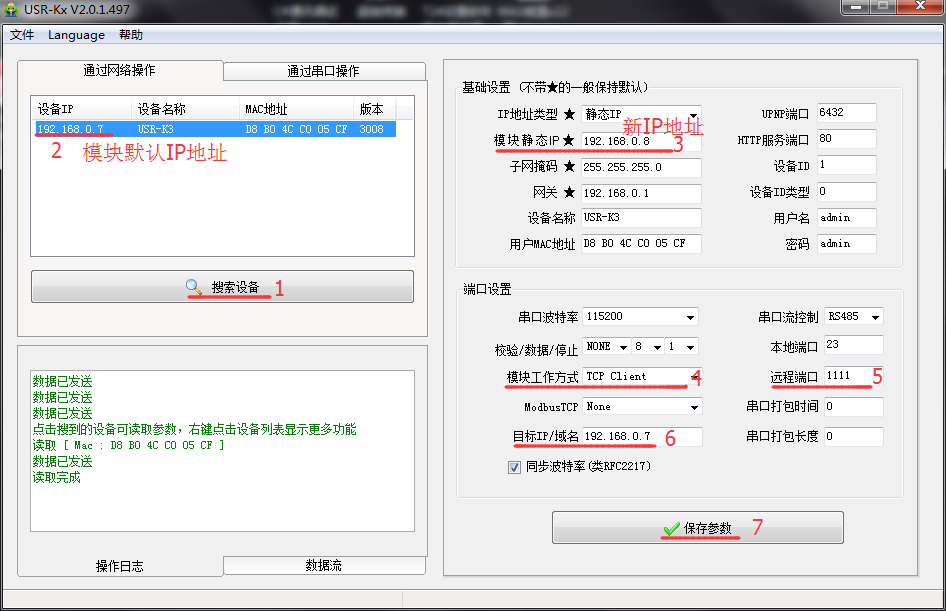Open the Language menu
Screen dimensions: 946x611
(x=76, y=35)
